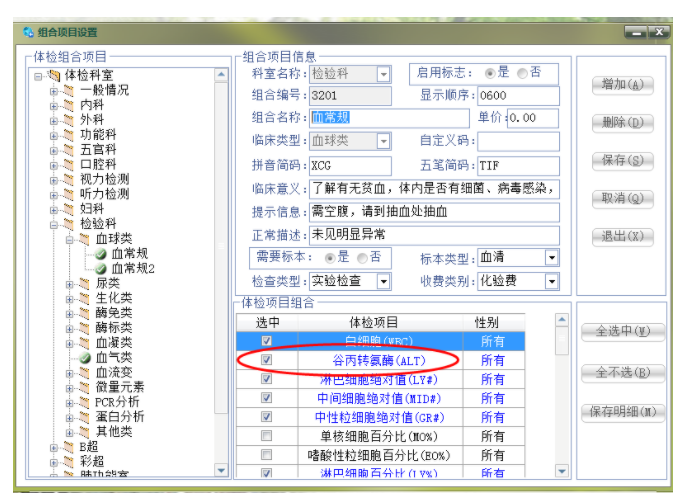Click the empty 自定义码 input field
681x502 pixels.
coord(518,141)
